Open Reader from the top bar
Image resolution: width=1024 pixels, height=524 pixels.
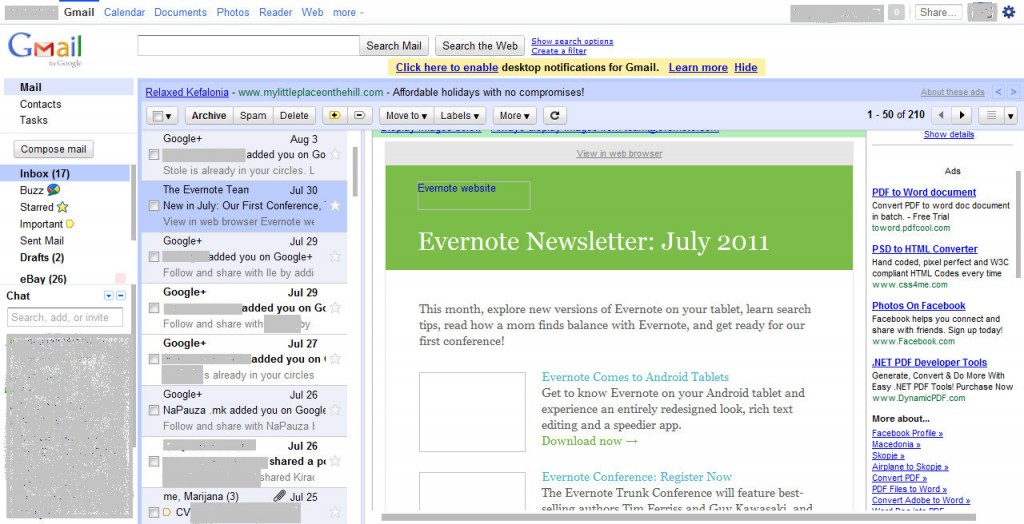click(x=276, y=12)
